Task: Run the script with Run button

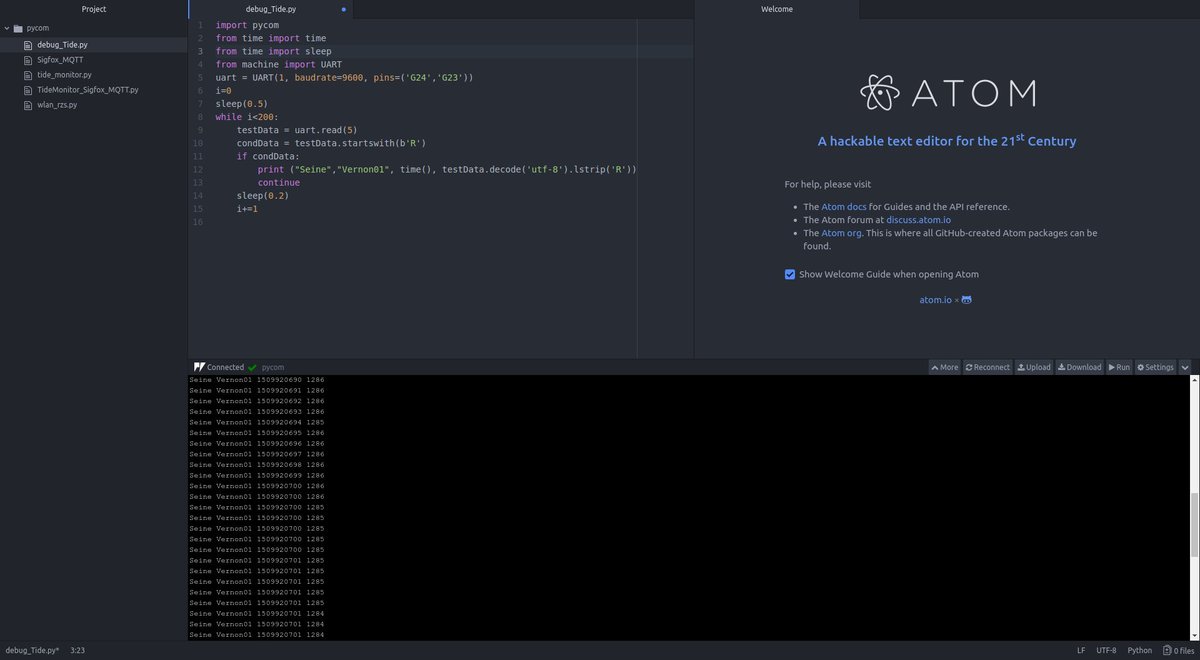Action: click(x=1119, y=367)
